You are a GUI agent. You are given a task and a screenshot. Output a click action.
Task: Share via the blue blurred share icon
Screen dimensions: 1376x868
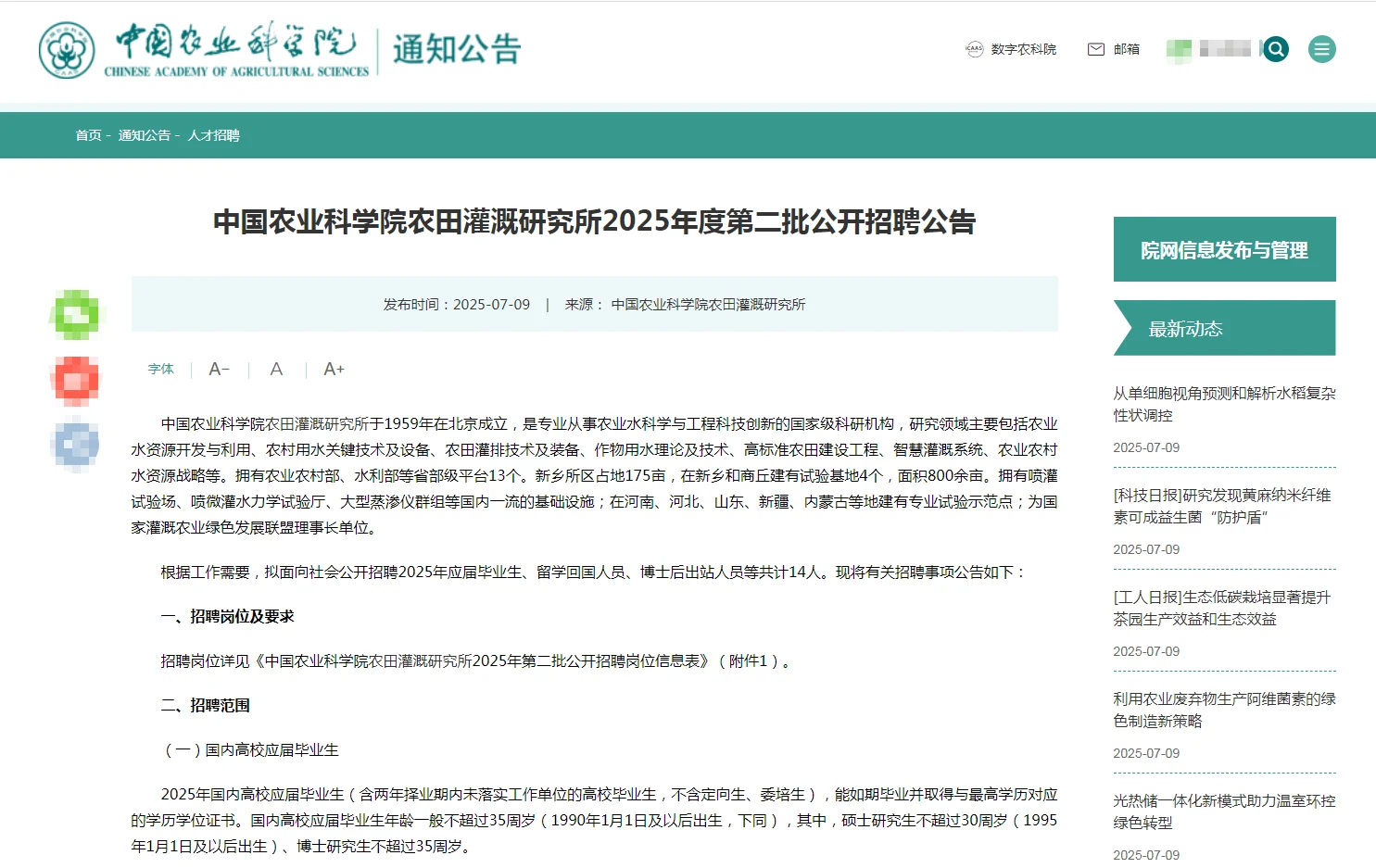(77, 446)
